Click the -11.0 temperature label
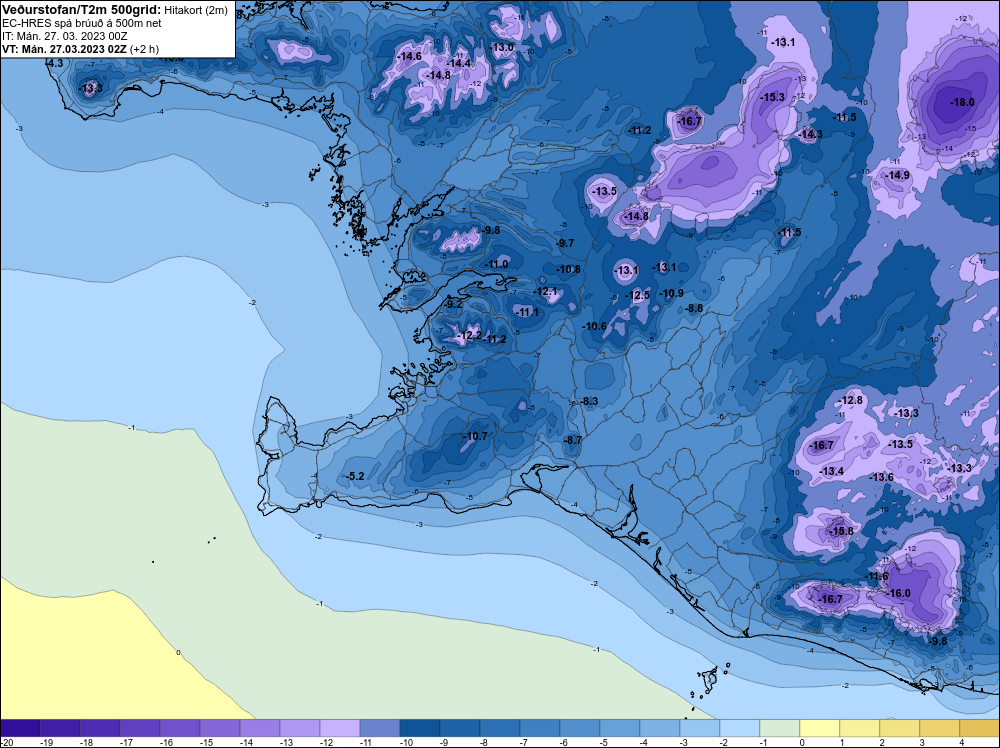 click(x=497, y=264)
